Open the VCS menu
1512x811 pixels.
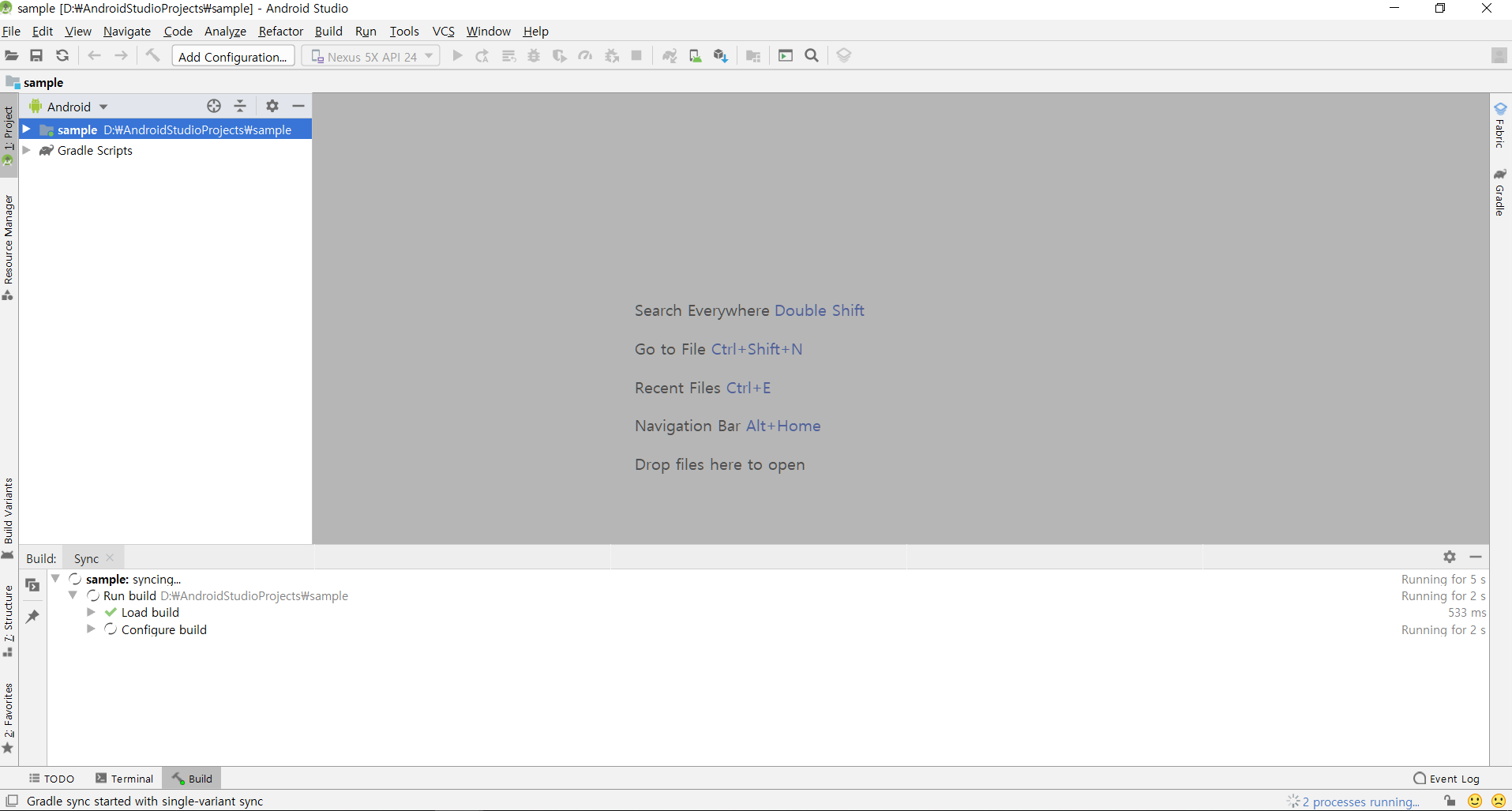coord(443,32)
